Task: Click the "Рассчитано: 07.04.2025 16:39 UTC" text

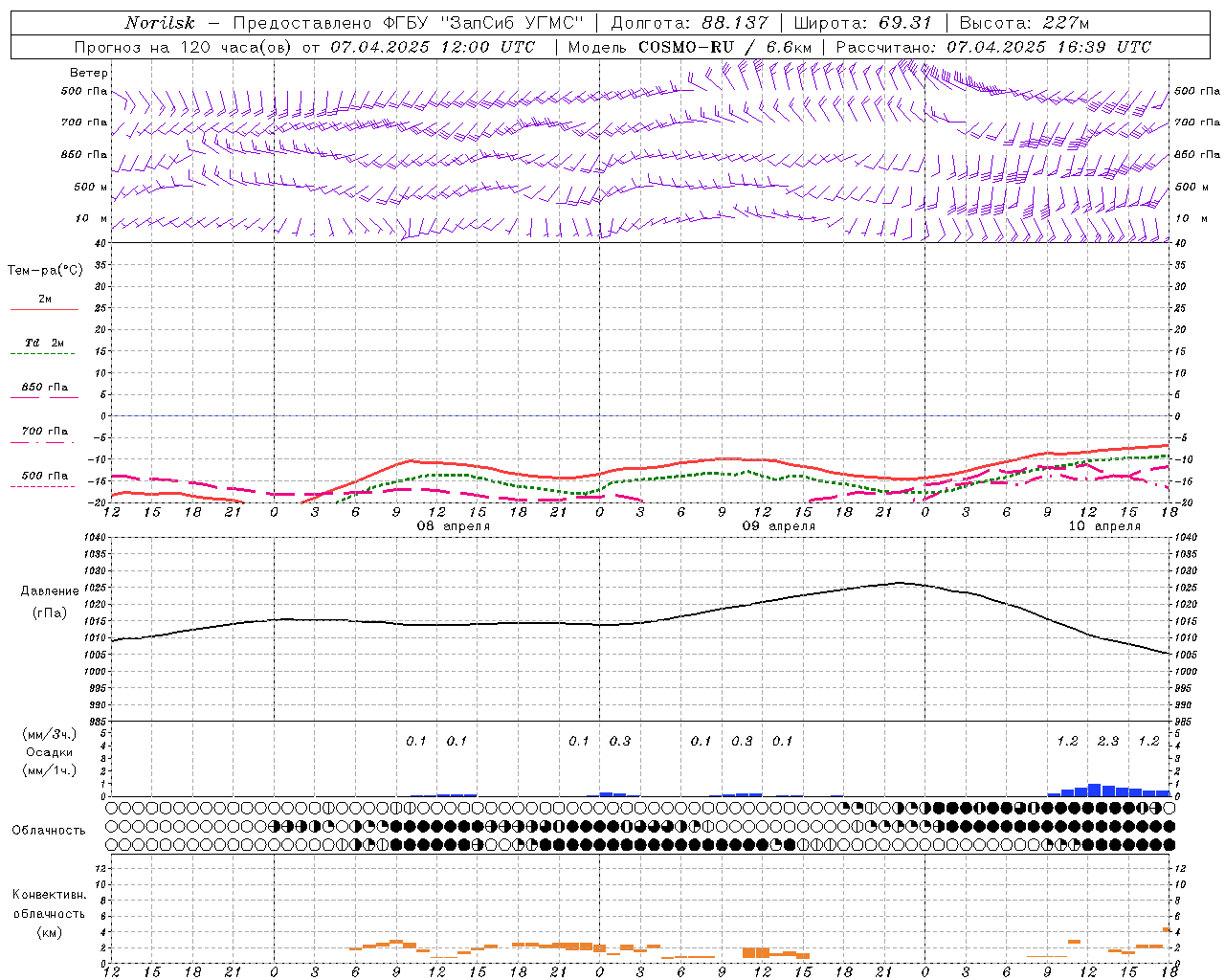Action: pyautogui.click(x=993, y=47)
